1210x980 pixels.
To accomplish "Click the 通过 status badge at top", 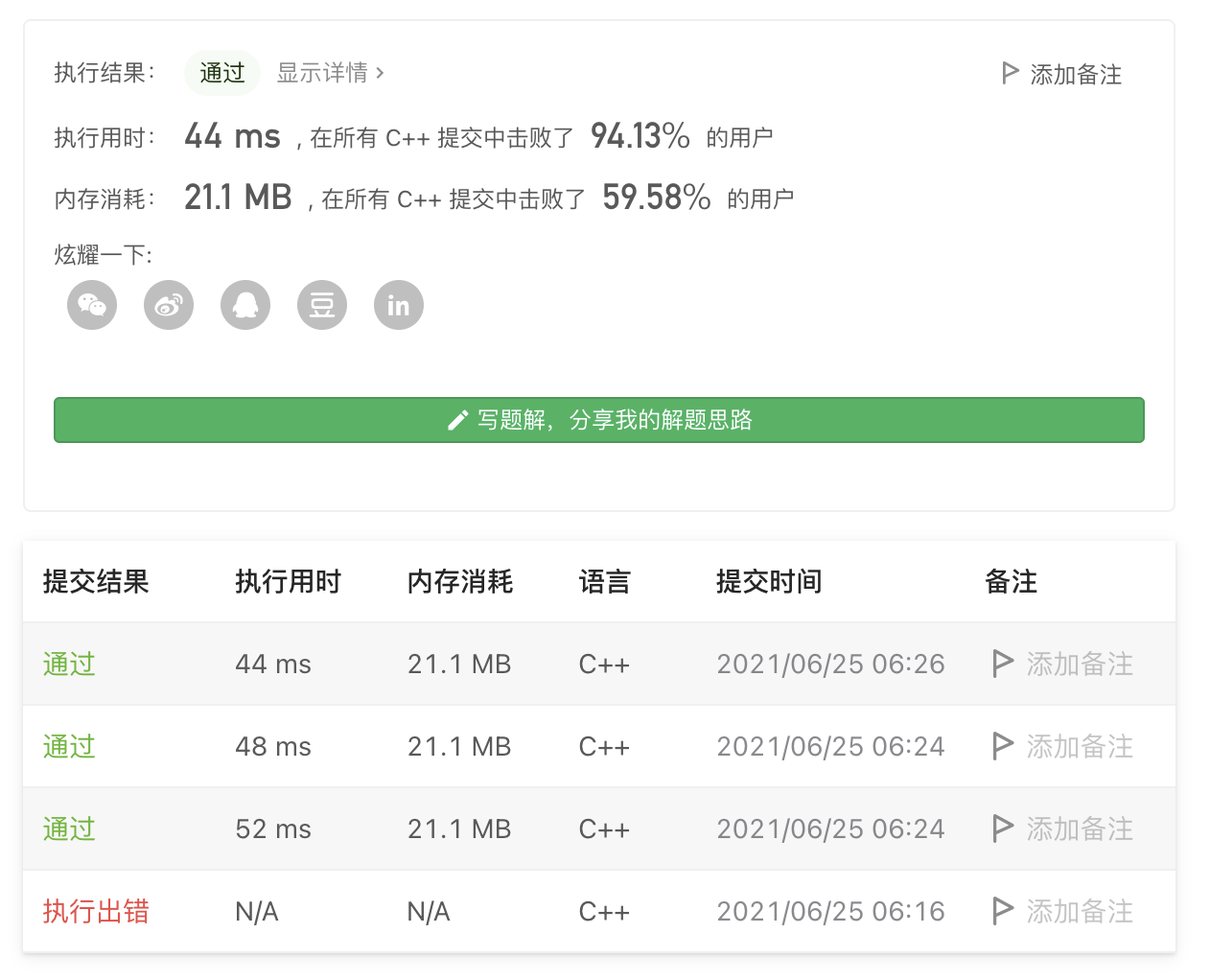I will [x=222, y=73].
